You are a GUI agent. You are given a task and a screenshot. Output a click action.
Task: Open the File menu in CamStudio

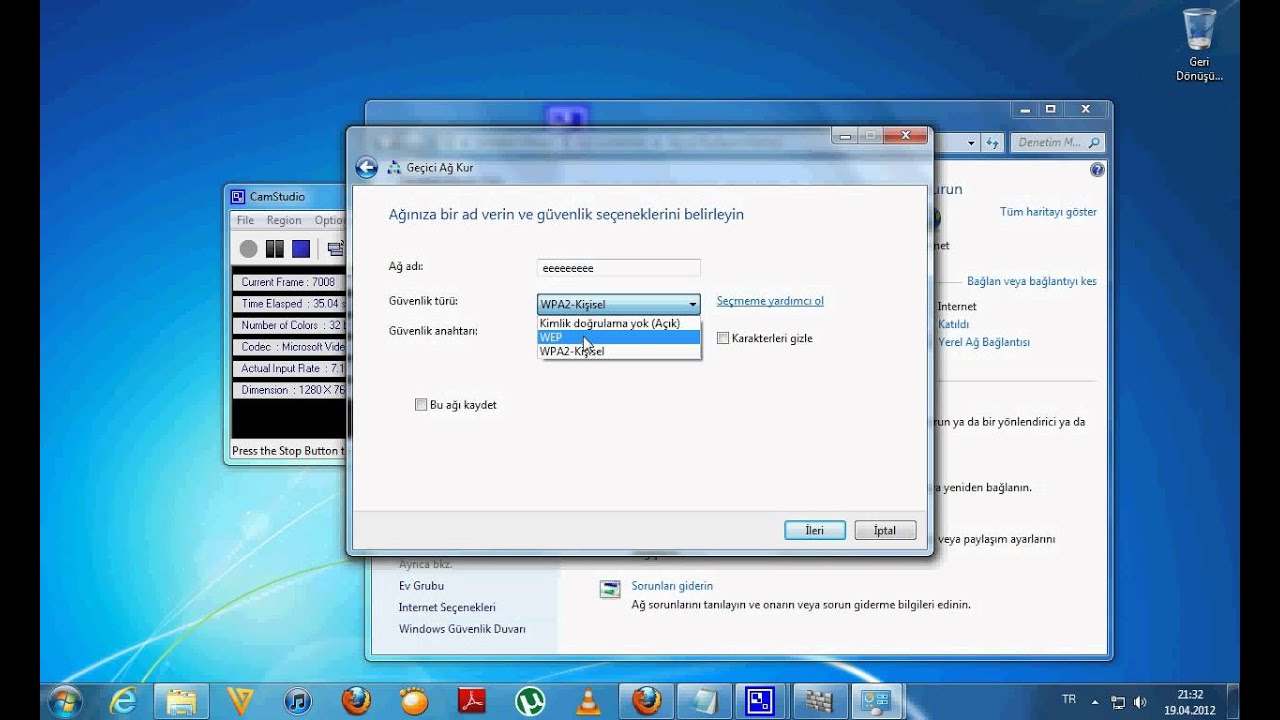pos(245,220)
